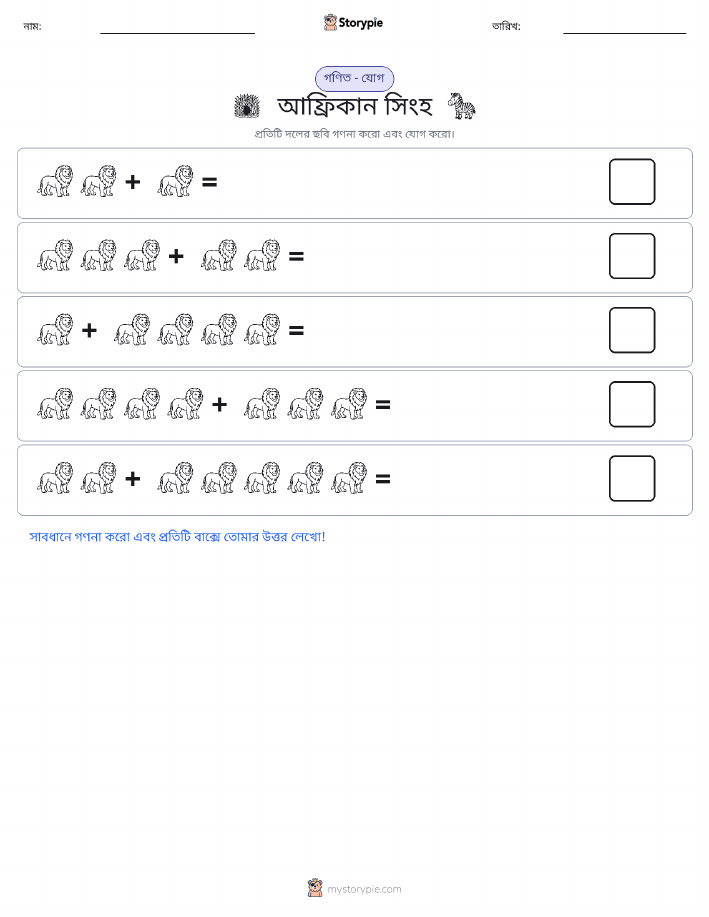Click the zebra icon beside the title
The width and height of the screenshot is (709, 917).
(x=462, y=106)
